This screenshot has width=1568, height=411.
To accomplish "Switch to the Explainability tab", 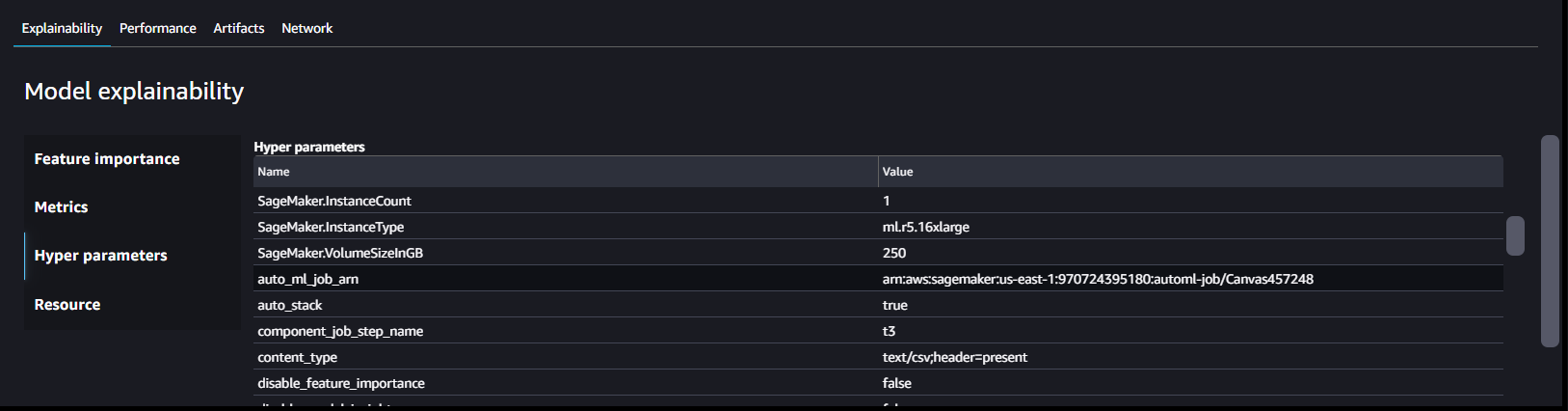I will [62, 28].
